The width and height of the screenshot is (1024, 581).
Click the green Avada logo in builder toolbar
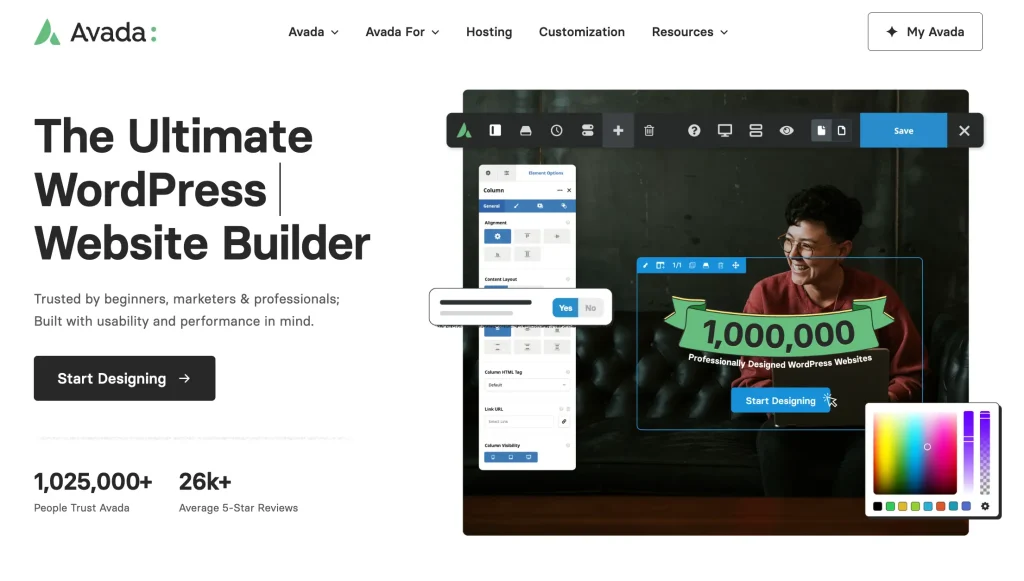(464, 130)
